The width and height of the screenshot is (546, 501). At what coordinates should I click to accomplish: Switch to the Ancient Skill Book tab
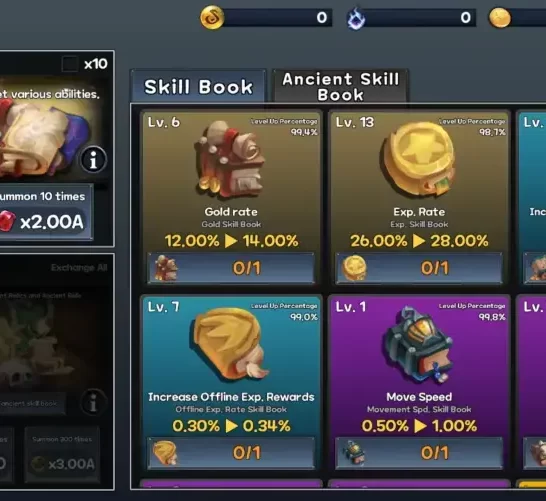[340, 86]
